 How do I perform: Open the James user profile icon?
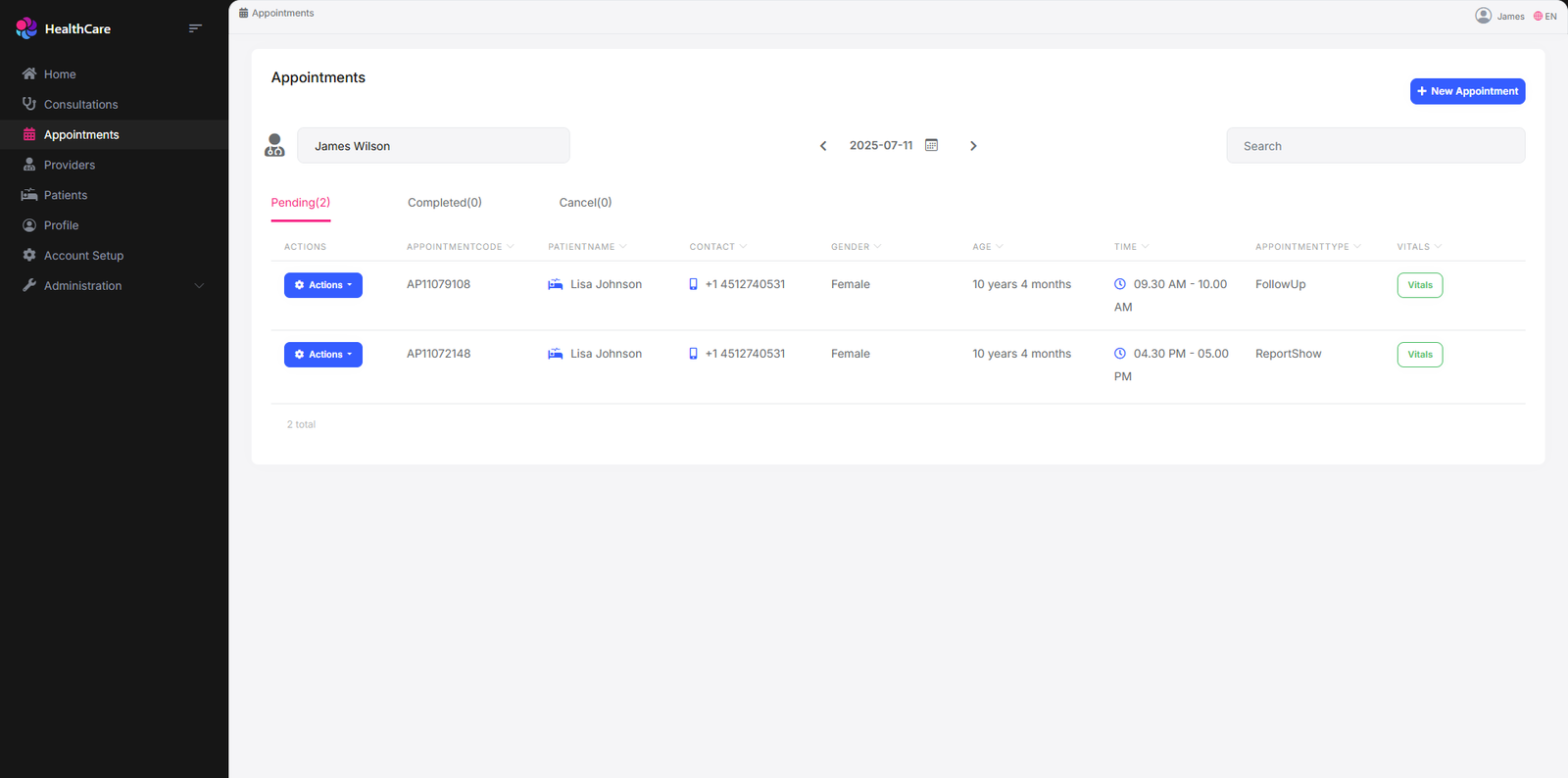pos(1483,16)
